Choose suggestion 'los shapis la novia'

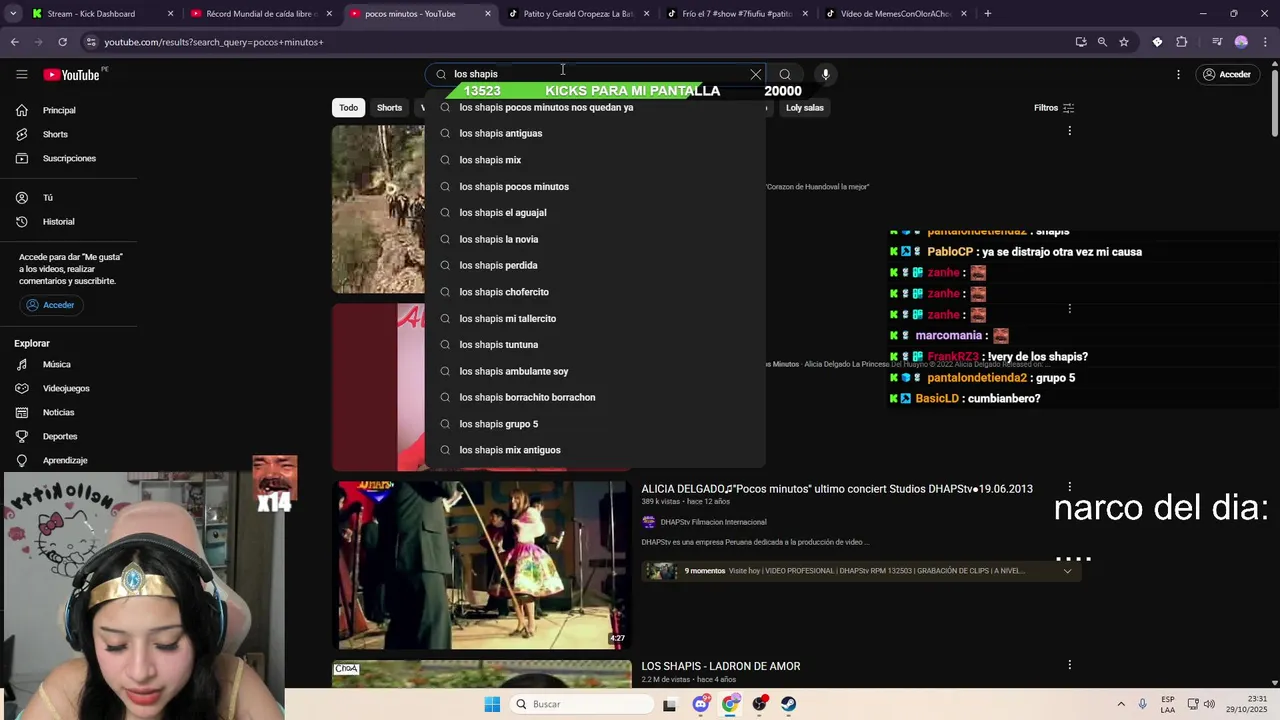[x=595, y=239]
